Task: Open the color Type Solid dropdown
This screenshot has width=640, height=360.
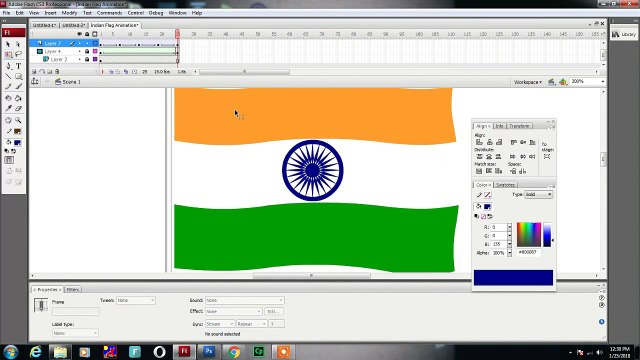Action: tap(539, 195)
